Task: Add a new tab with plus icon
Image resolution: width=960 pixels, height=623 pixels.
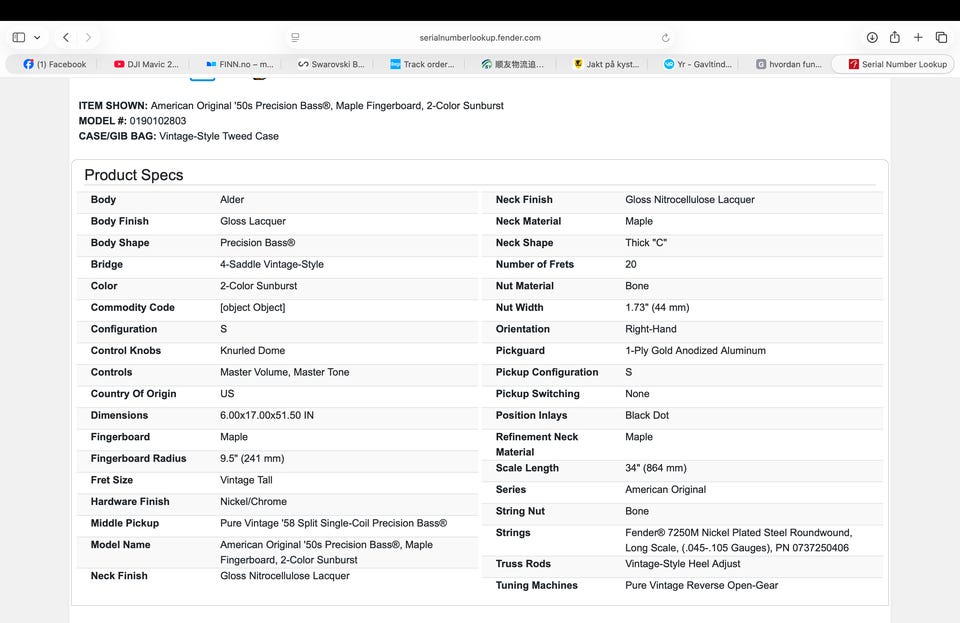Action: (918, 37)
